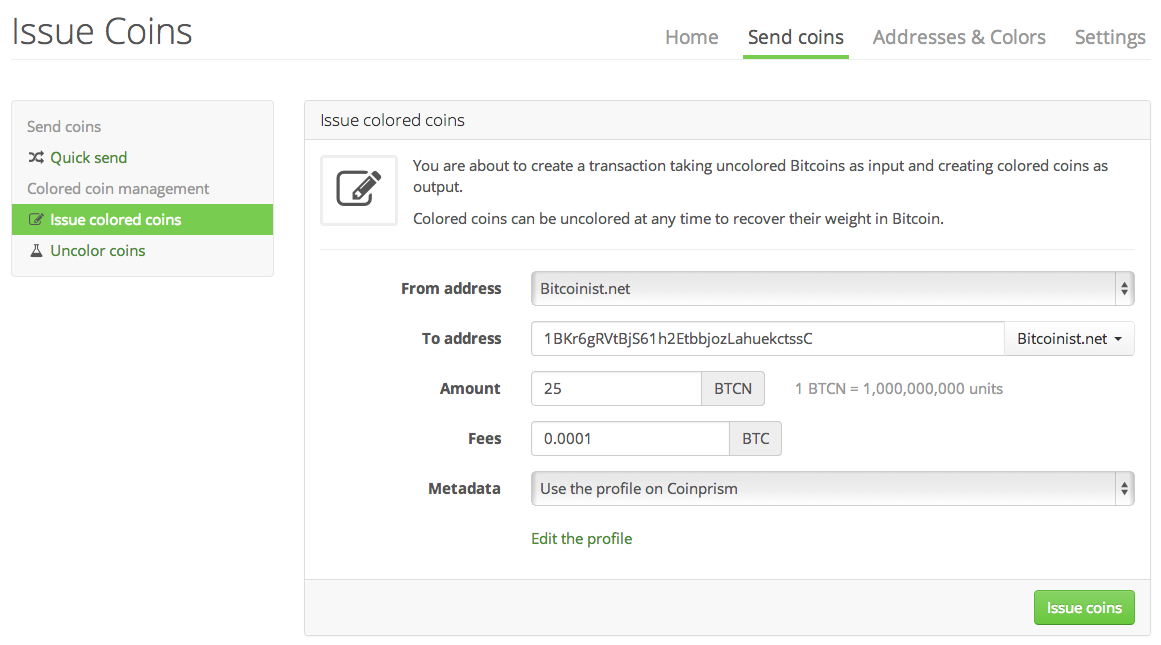The image size is (1161, 645).
Task: Select the Send coins tab
Action: [x=796, y=37]
